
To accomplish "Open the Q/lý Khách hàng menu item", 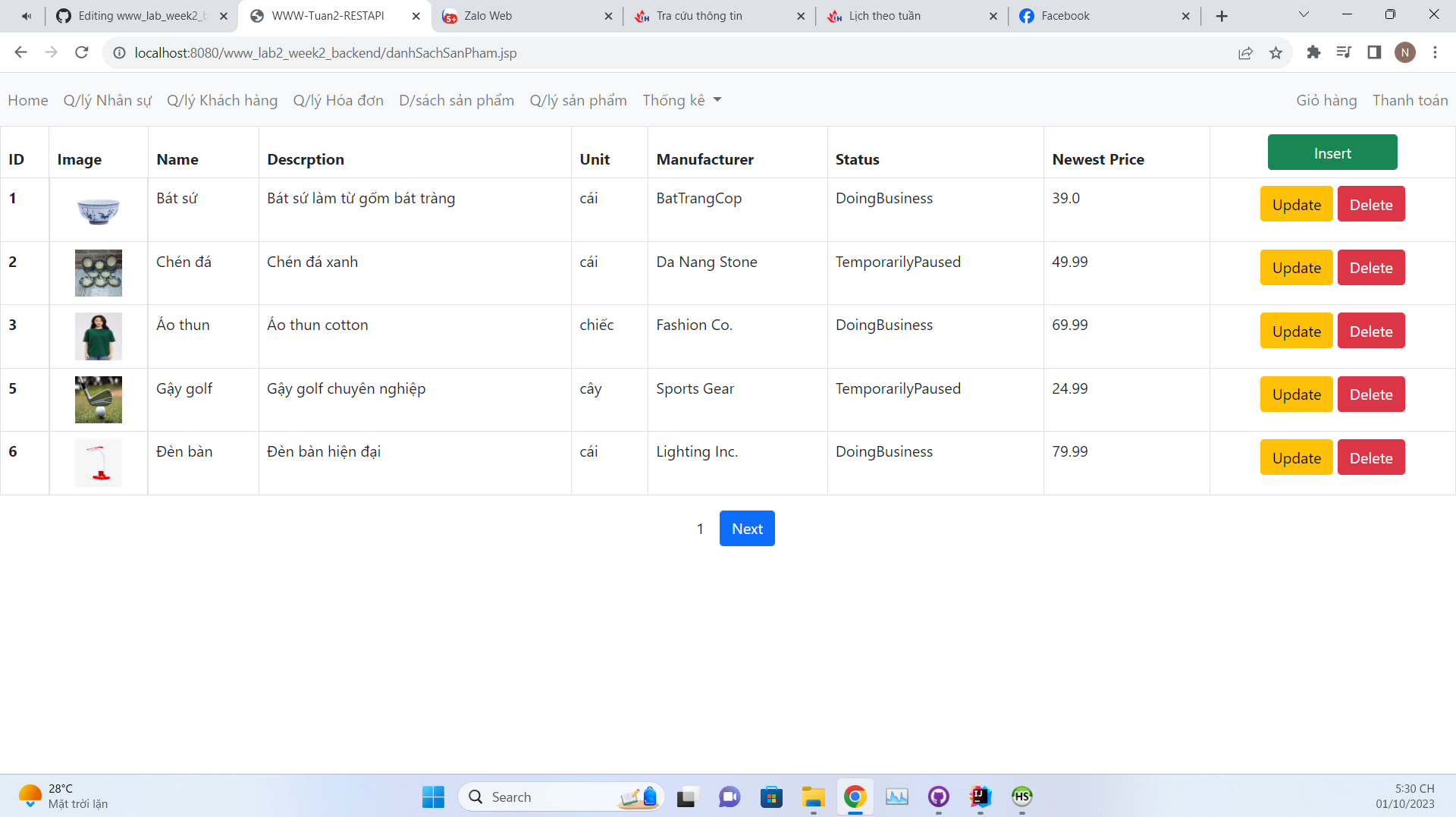I will (222, 99).
